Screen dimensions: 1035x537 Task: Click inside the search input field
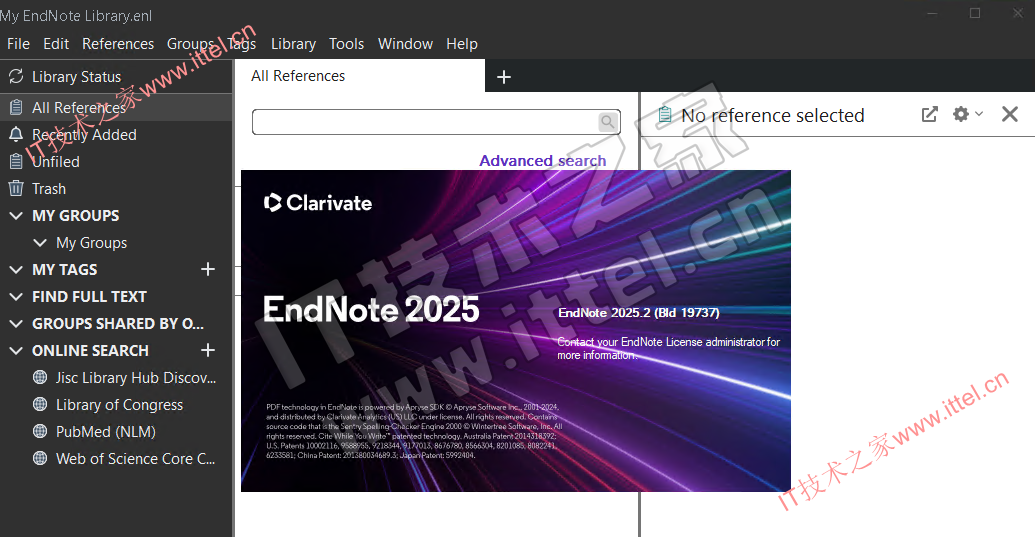(x=425, y=122)
